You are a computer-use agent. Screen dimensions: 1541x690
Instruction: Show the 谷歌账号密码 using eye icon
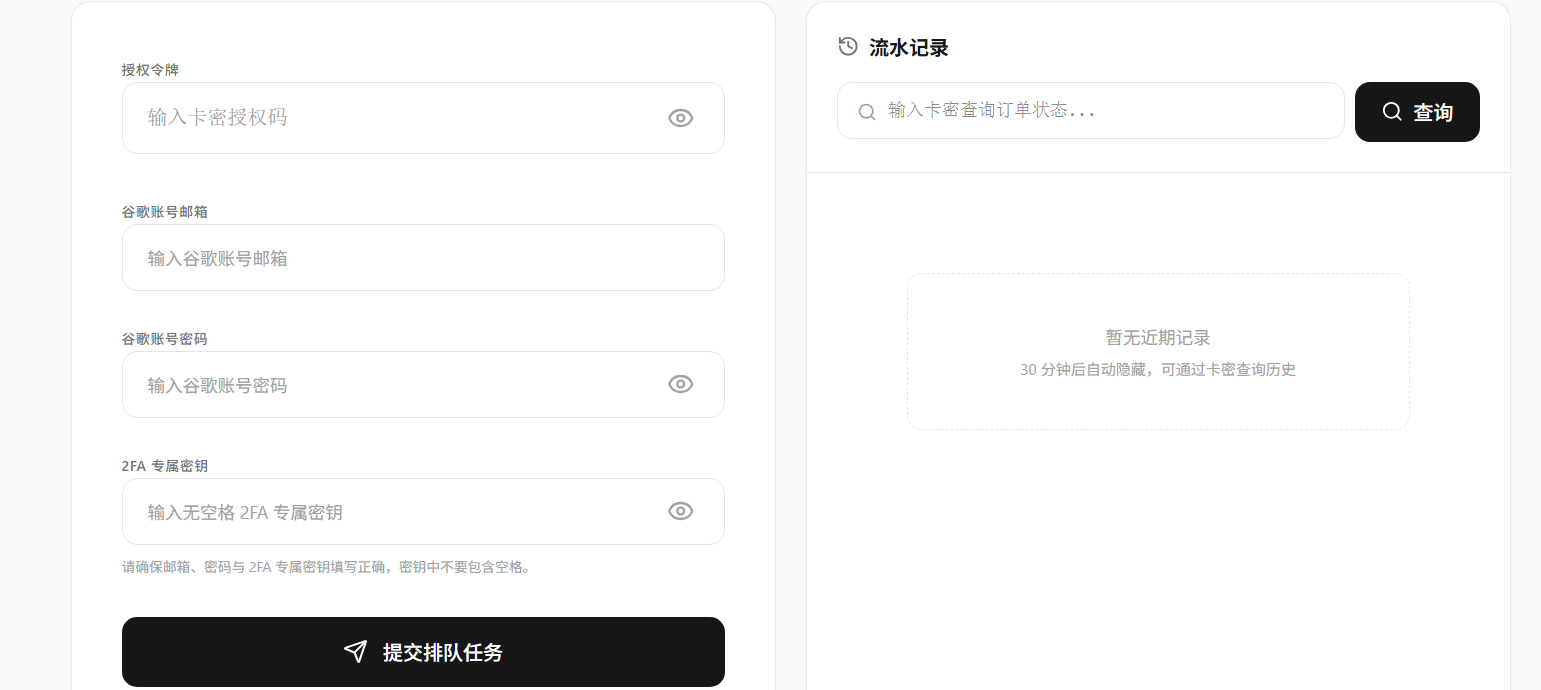pyautogui.click(x=680, y=384)
